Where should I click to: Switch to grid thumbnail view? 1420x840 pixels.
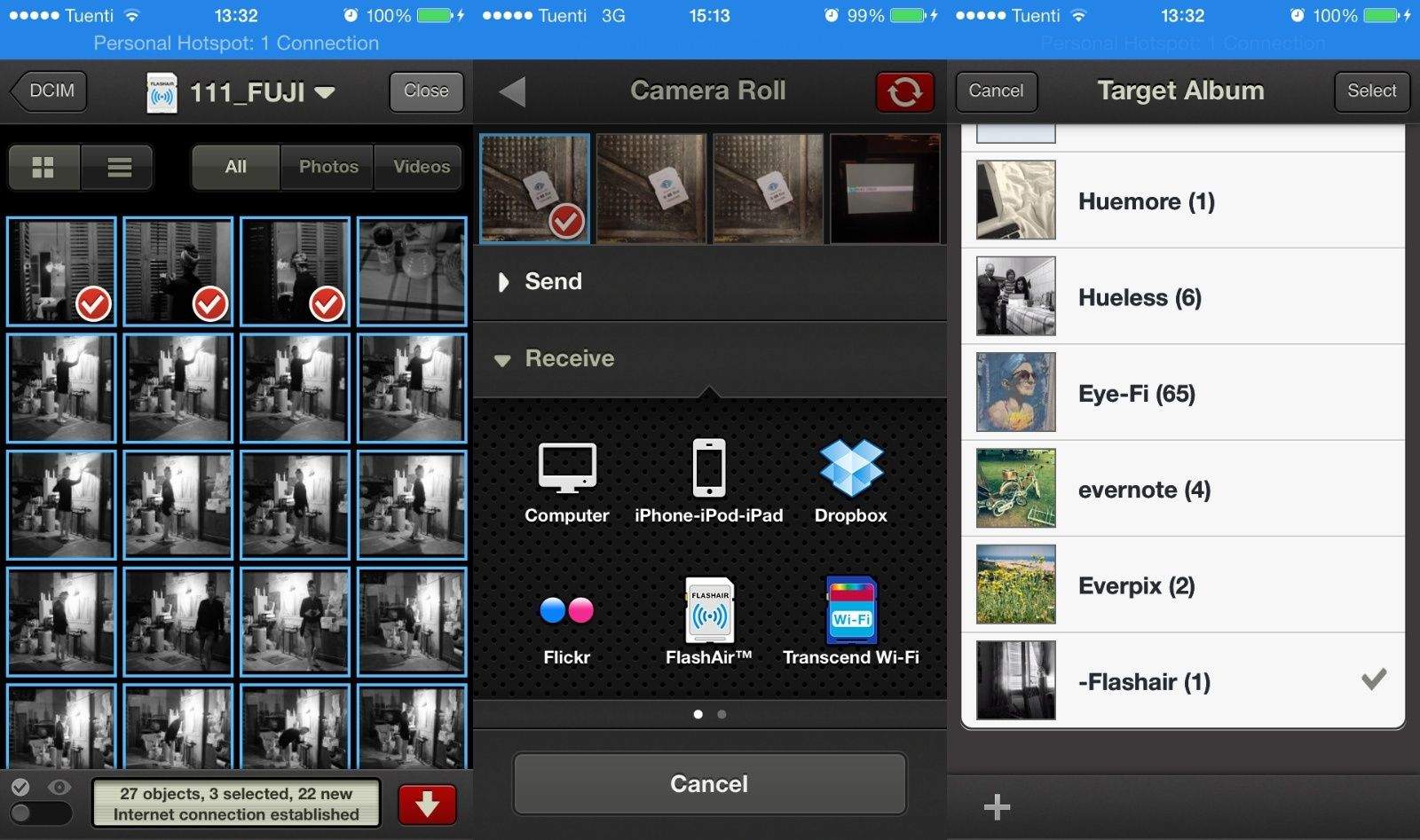pyautogui.click(x=44, y=167)
